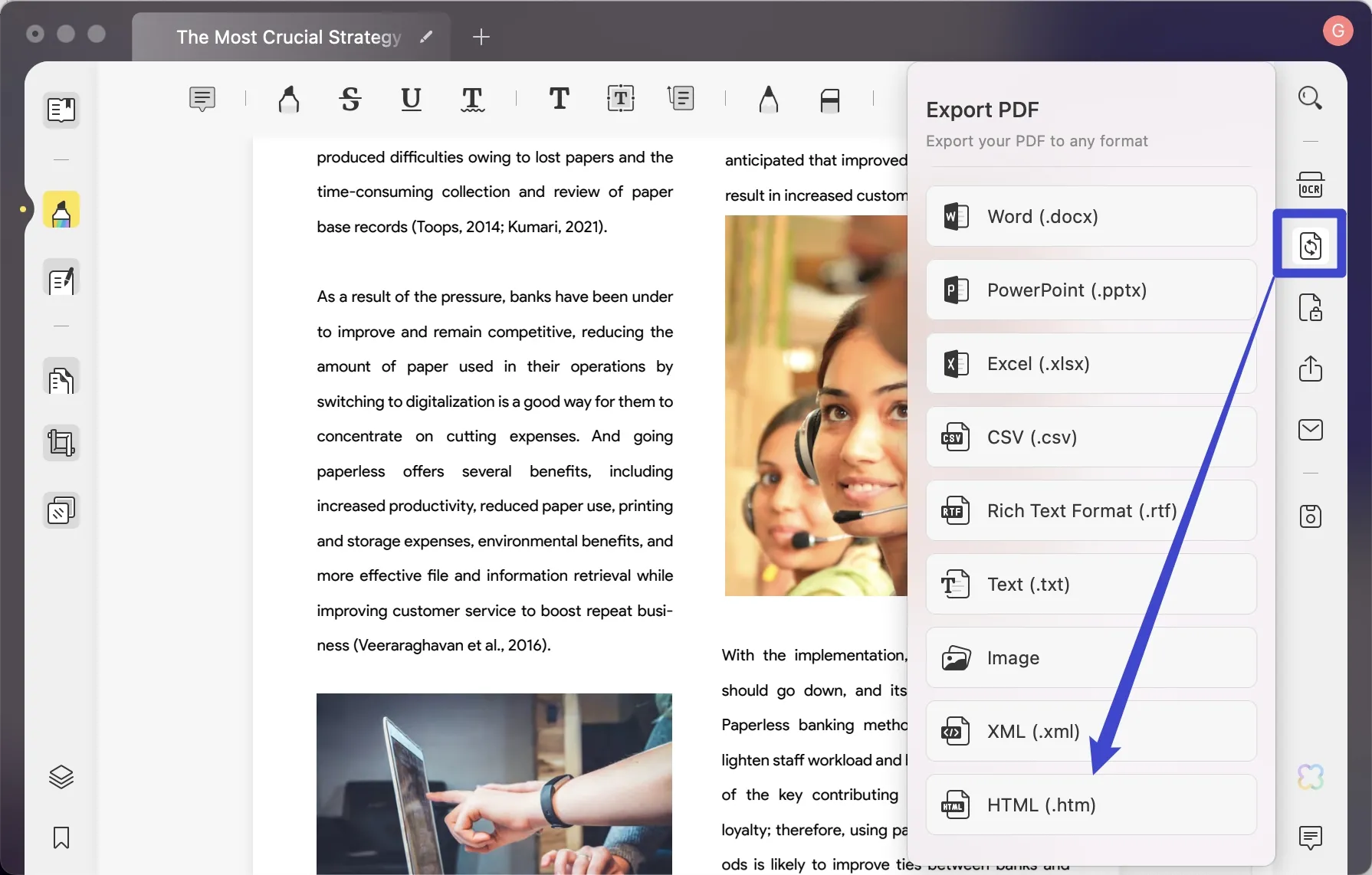Screen dimensions: 1372x875
Task: Open the sticky note comment tool
Action: pyautogui.click(x=201, y=99)
